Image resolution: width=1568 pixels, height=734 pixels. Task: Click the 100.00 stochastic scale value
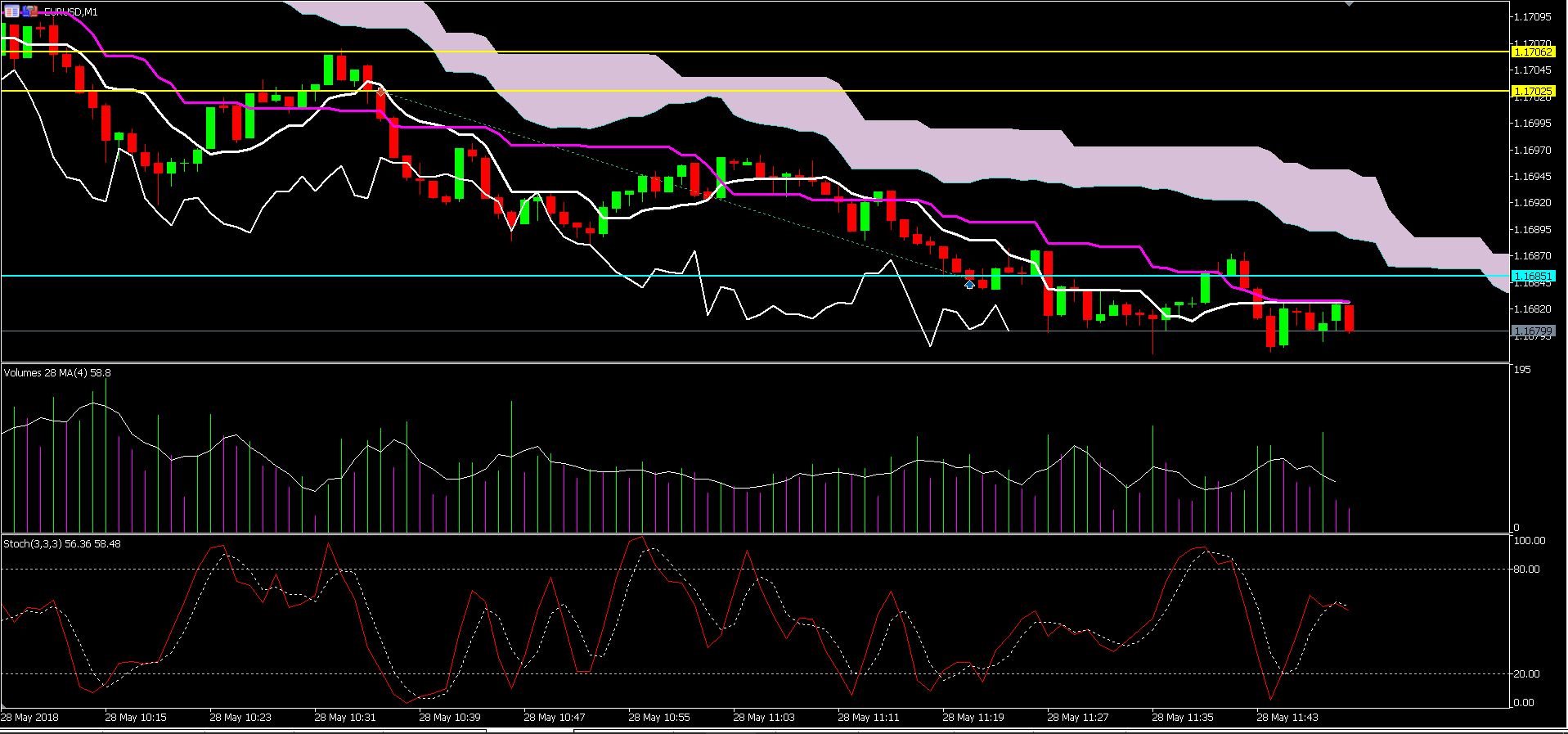(1530, 541)
